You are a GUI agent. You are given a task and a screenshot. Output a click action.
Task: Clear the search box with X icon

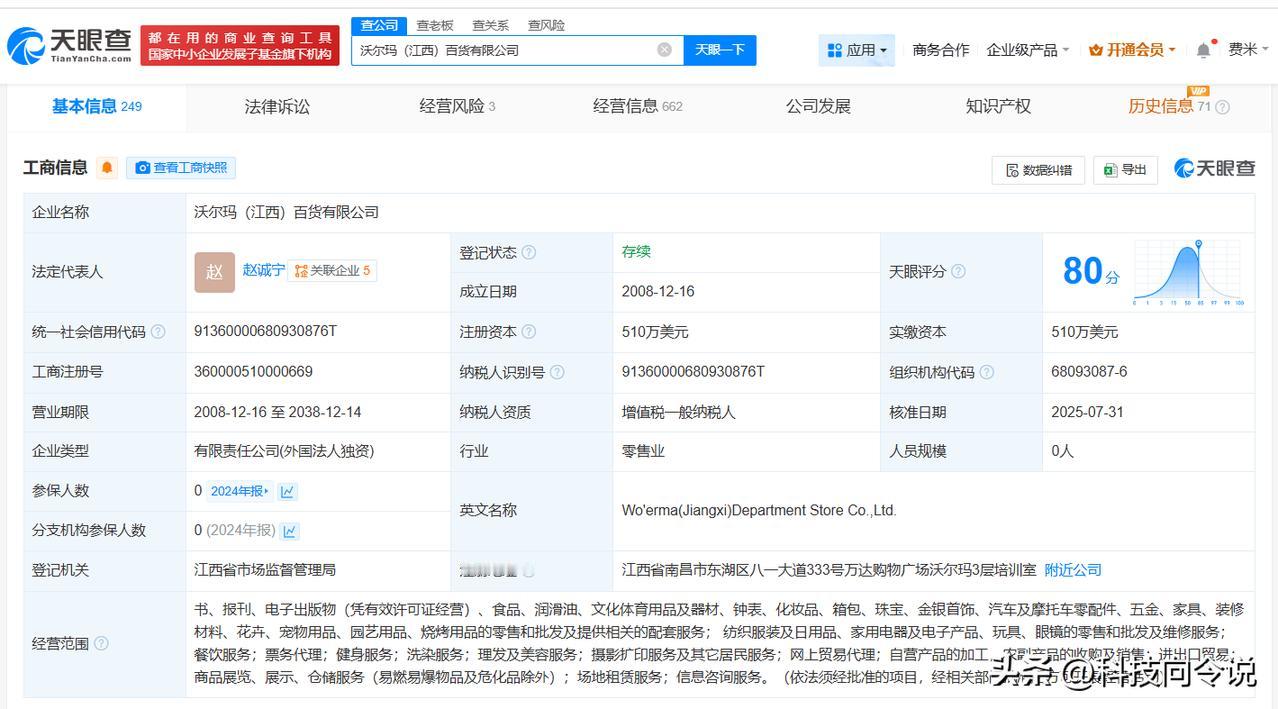pos(664,50)
